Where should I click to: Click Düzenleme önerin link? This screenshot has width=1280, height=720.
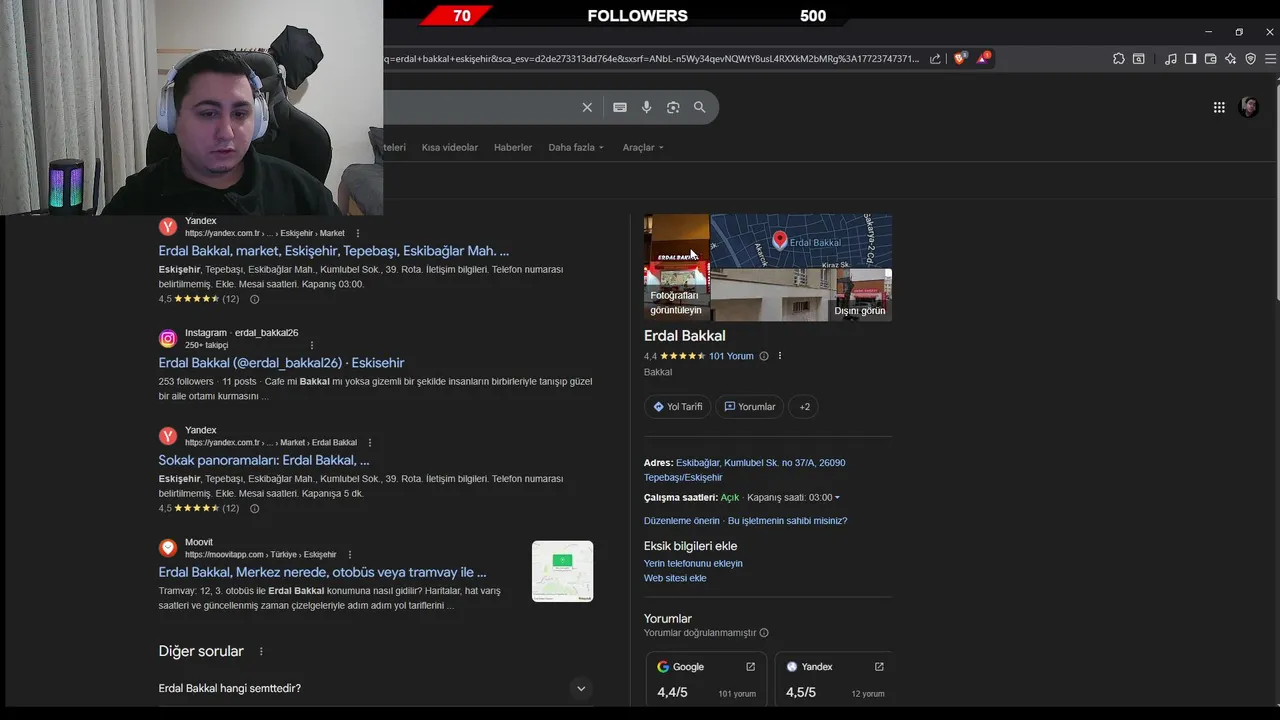click(x=682, y=521)
